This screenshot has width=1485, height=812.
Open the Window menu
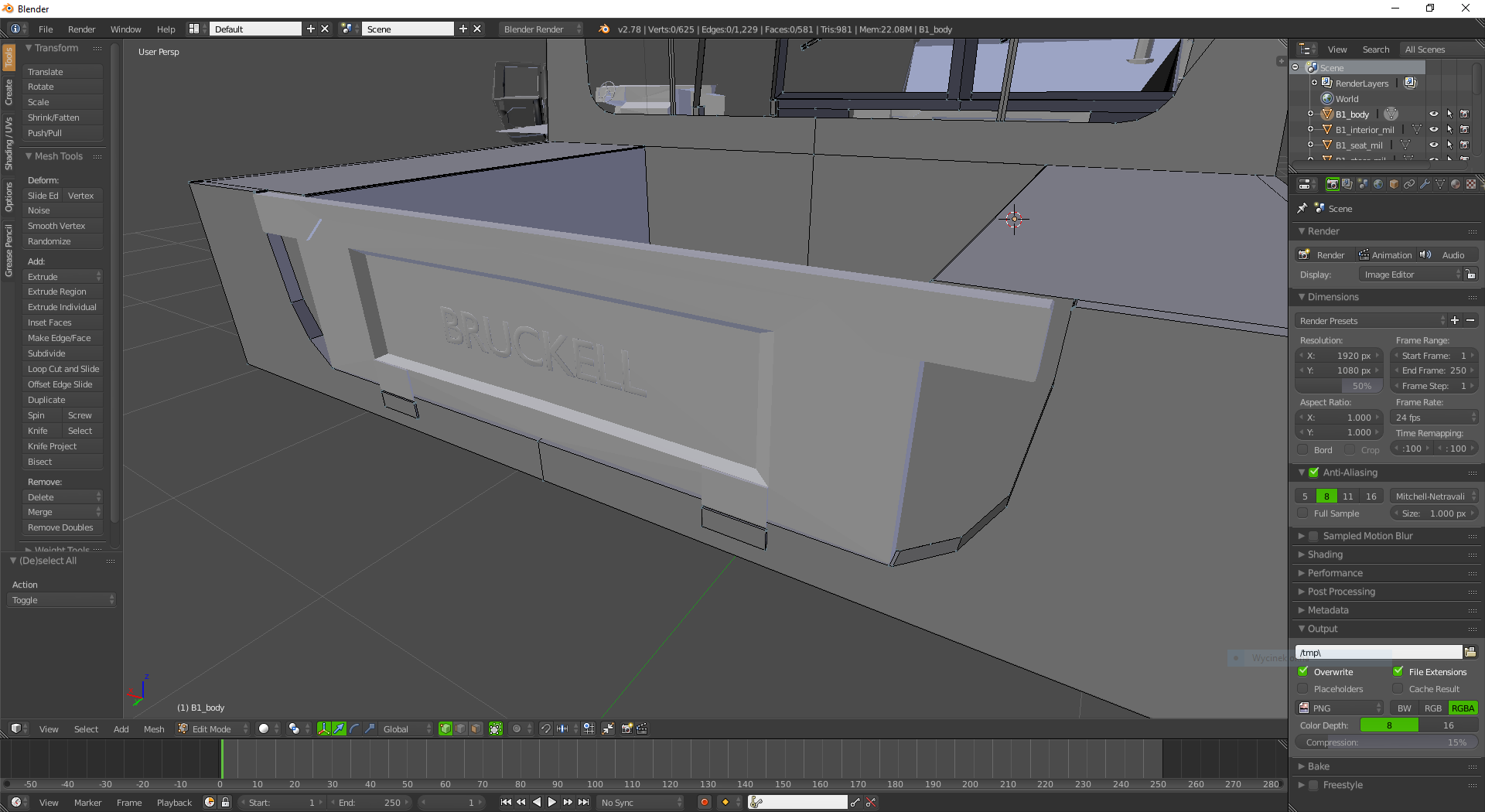click(125, 29)
